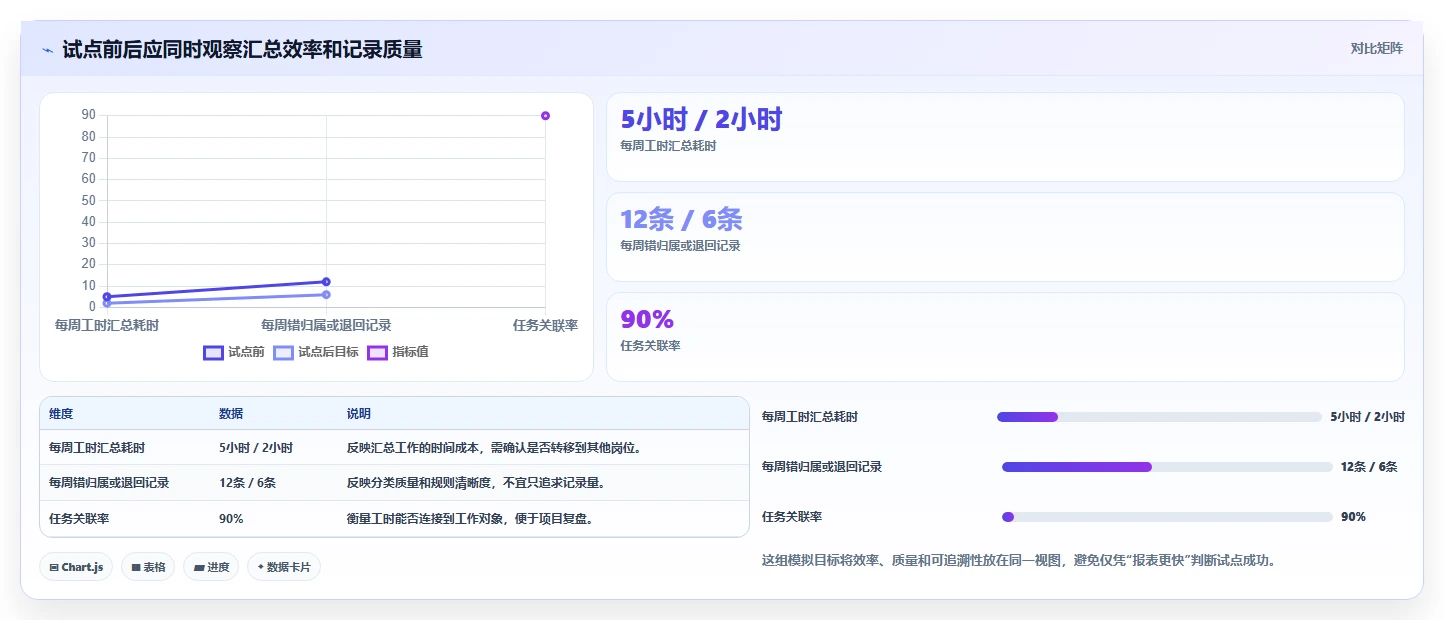Click the 90% table cell
This screenshot has width=1444, height=620.
pyautogui.click(x=231, y=519)
